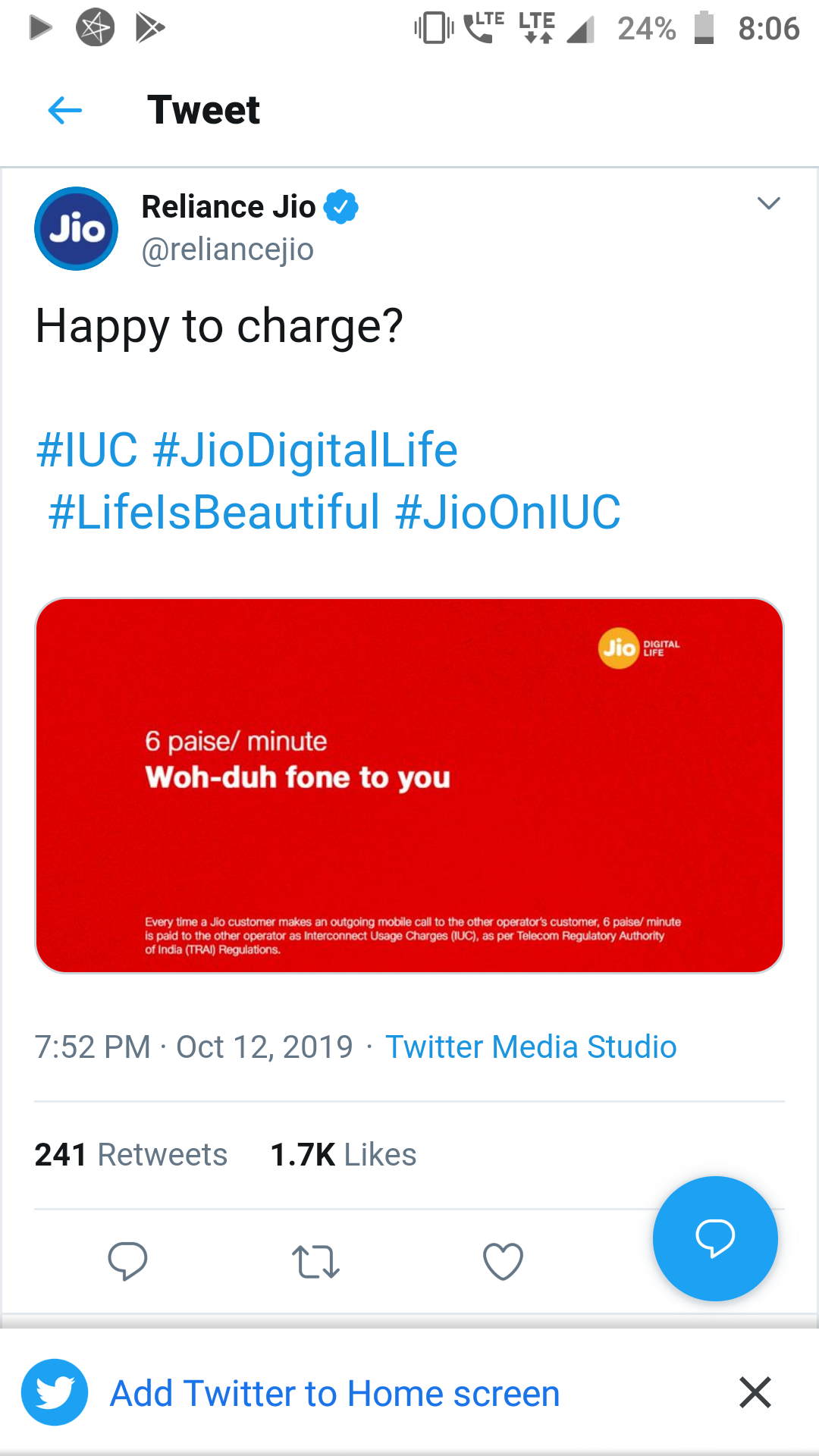The height and width of the screenshot is (1456, 819).
Task: Like the tweet with heart icon
Action: click(x=503, y=1262)
